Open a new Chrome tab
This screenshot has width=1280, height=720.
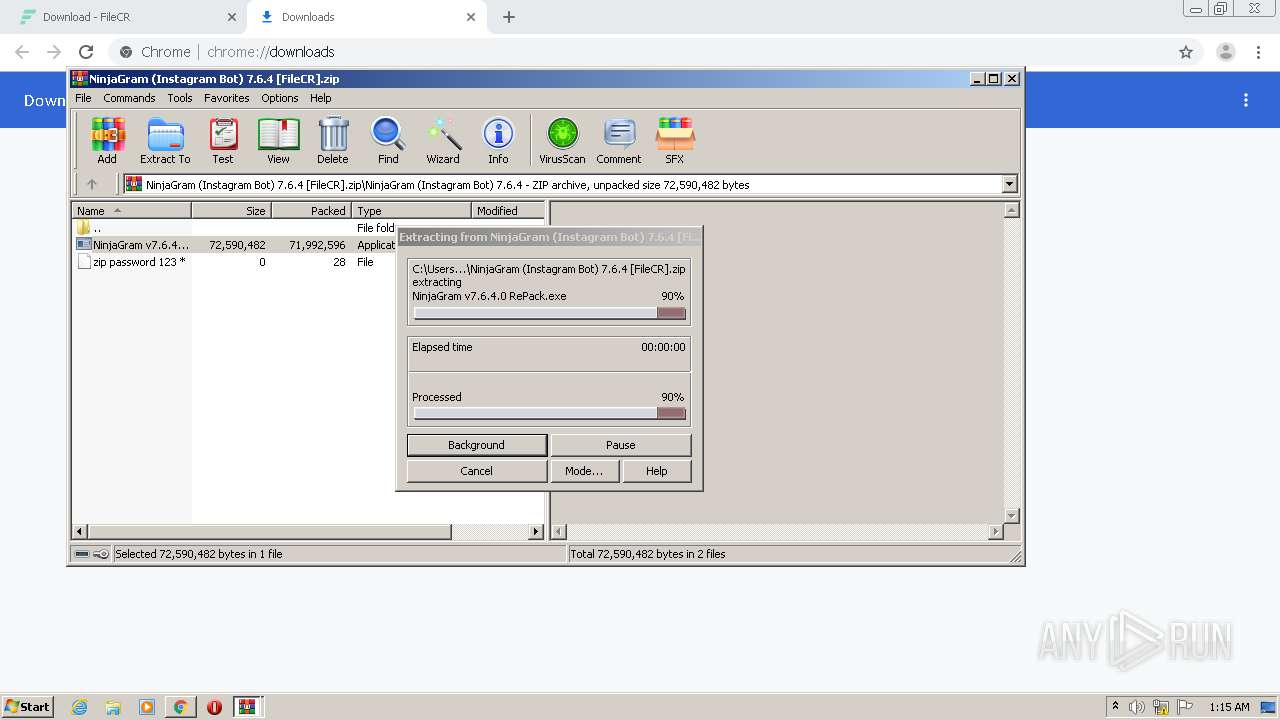tap(509, 17)
